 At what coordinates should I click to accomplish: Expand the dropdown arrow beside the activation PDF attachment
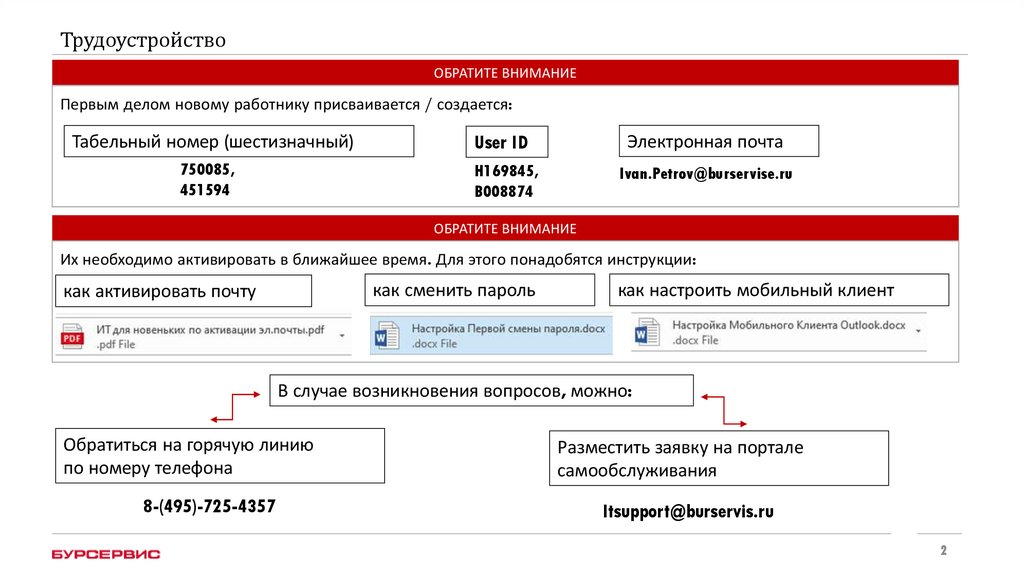tap(342, 336)
